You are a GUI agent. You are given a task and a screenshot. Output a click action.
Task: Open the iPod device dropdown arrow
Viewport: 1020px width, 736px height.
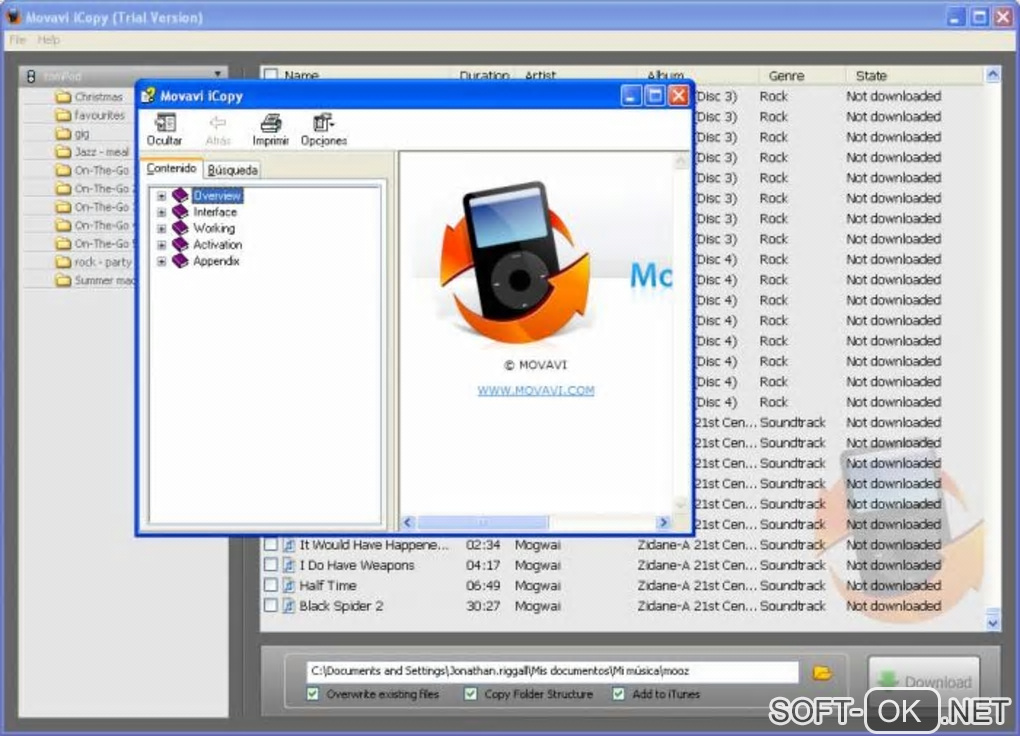coord(218,74)
